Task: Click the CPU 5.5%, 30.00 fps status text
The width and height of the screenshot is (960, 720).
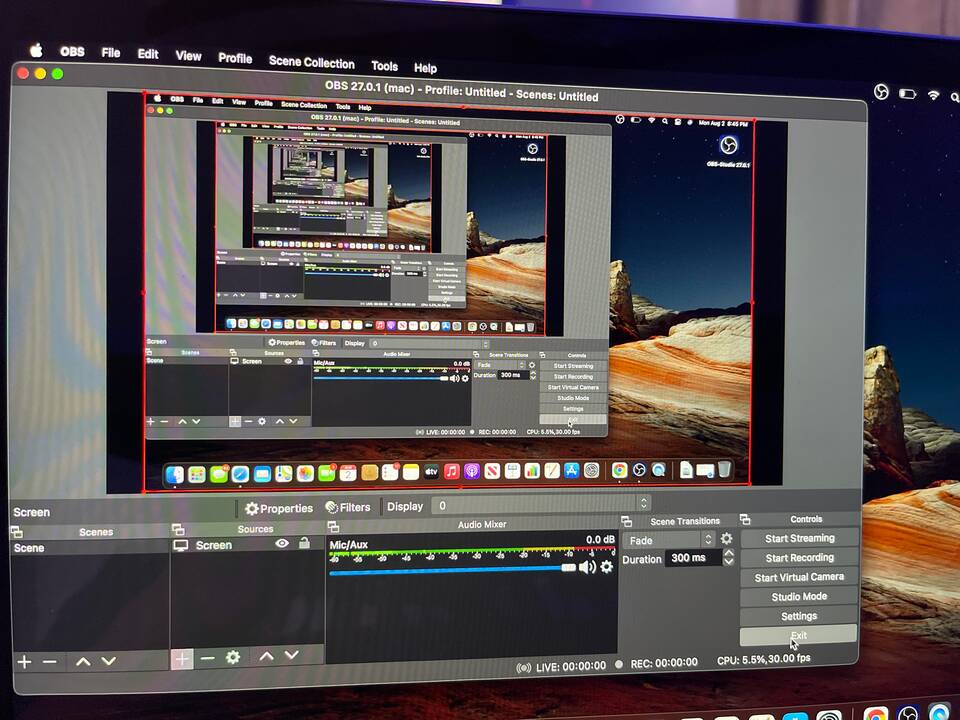Action: pos(763,659)
